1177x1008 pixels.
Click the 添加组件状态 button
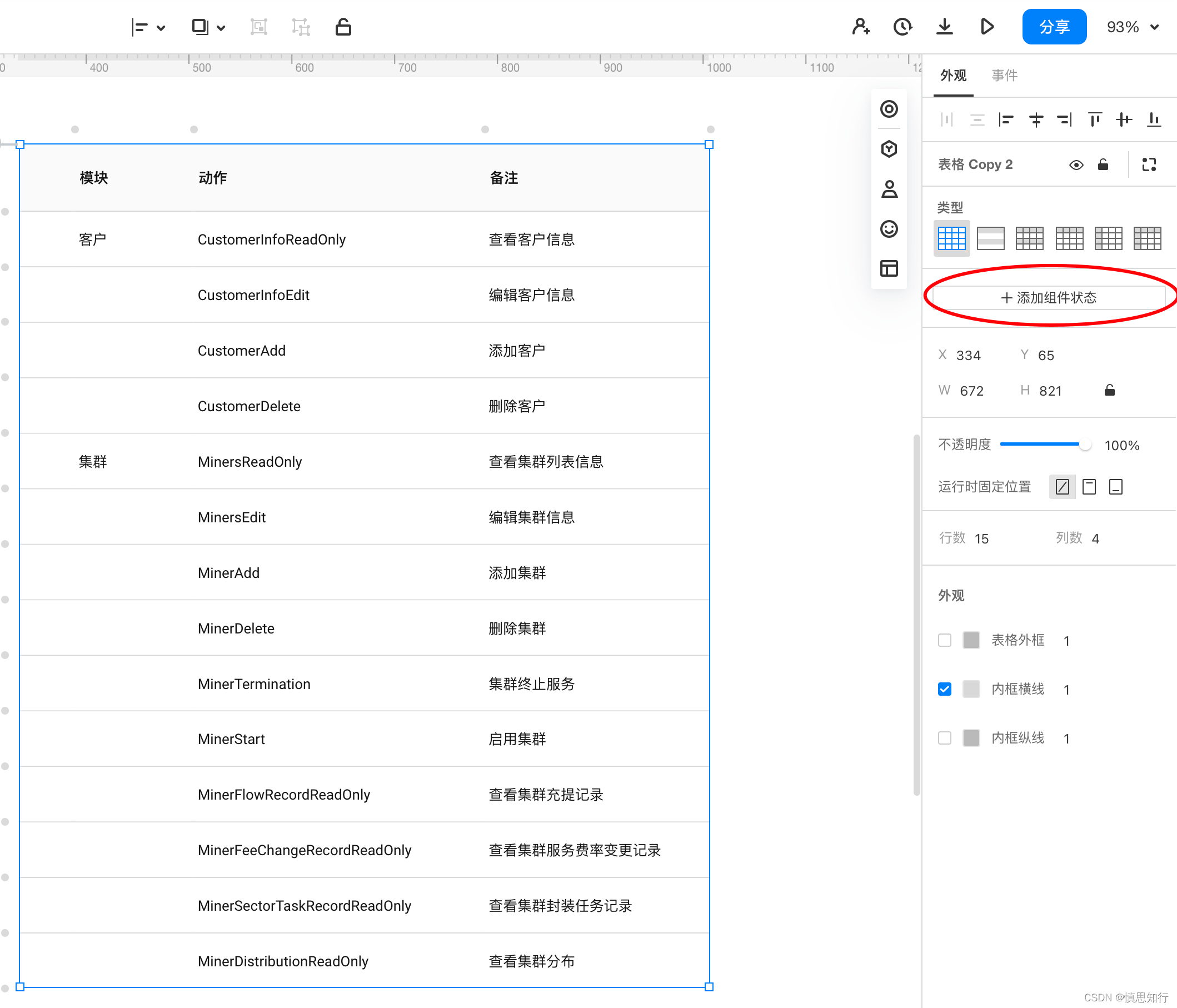pos(1049,298)
